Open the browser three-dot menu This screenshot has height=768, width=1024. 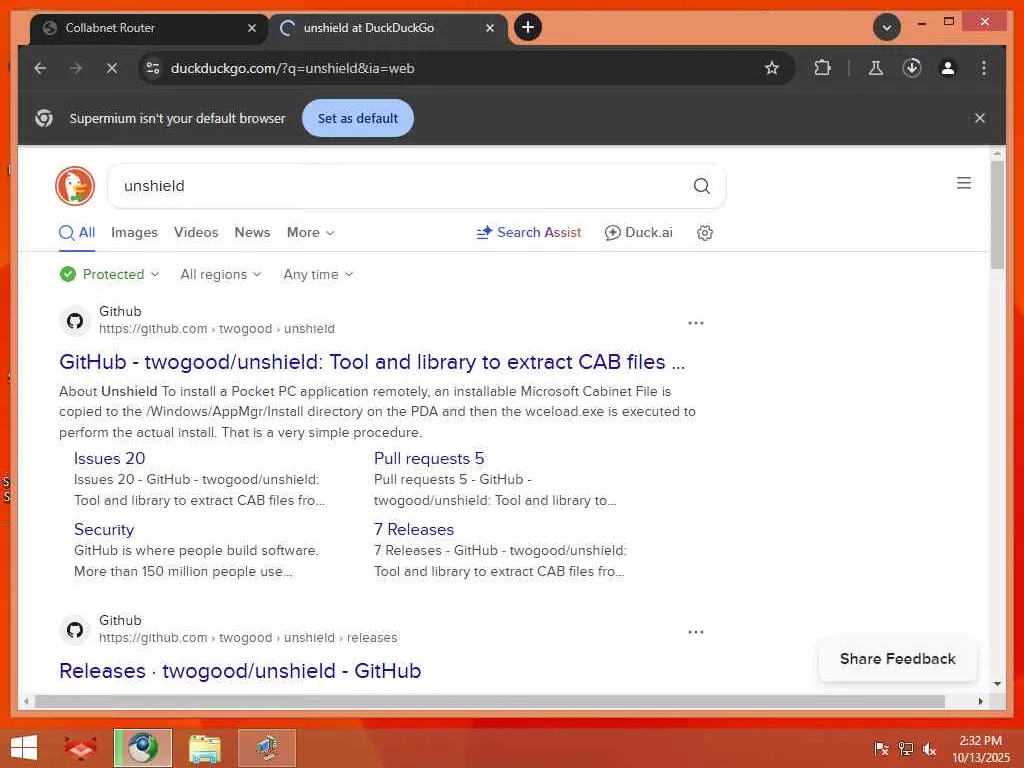[984, 68]
